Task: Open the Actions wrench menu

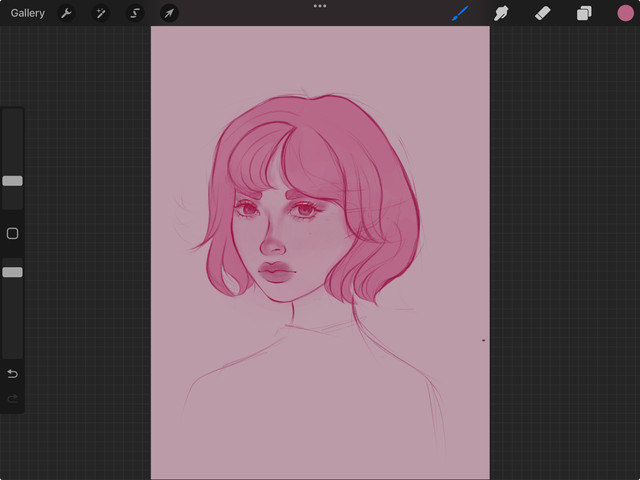Action: (66, 13)
